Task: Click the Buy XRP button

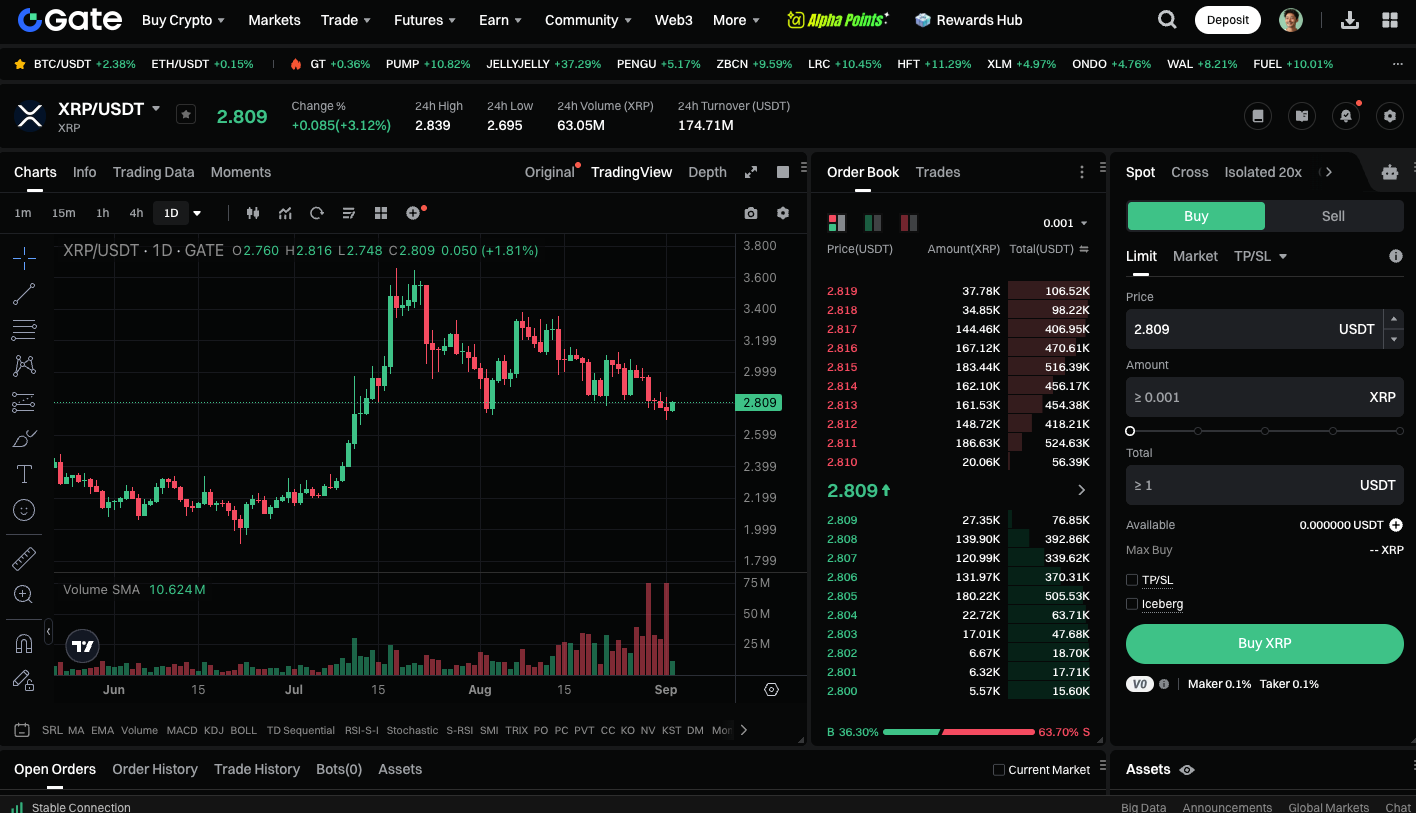Action: pos(1264,643)
